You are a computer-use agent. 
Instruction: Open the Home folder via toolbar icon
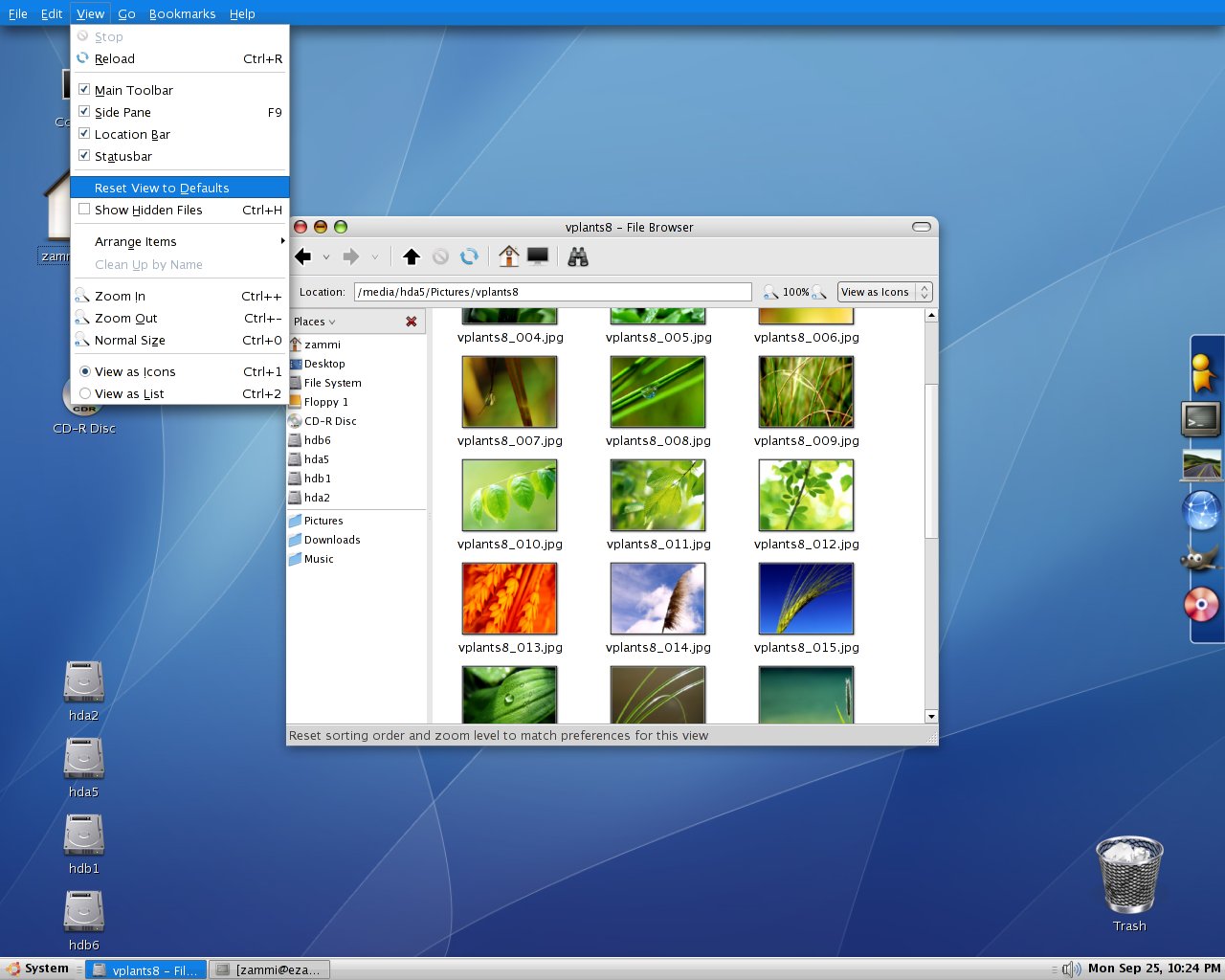[509, 256]
